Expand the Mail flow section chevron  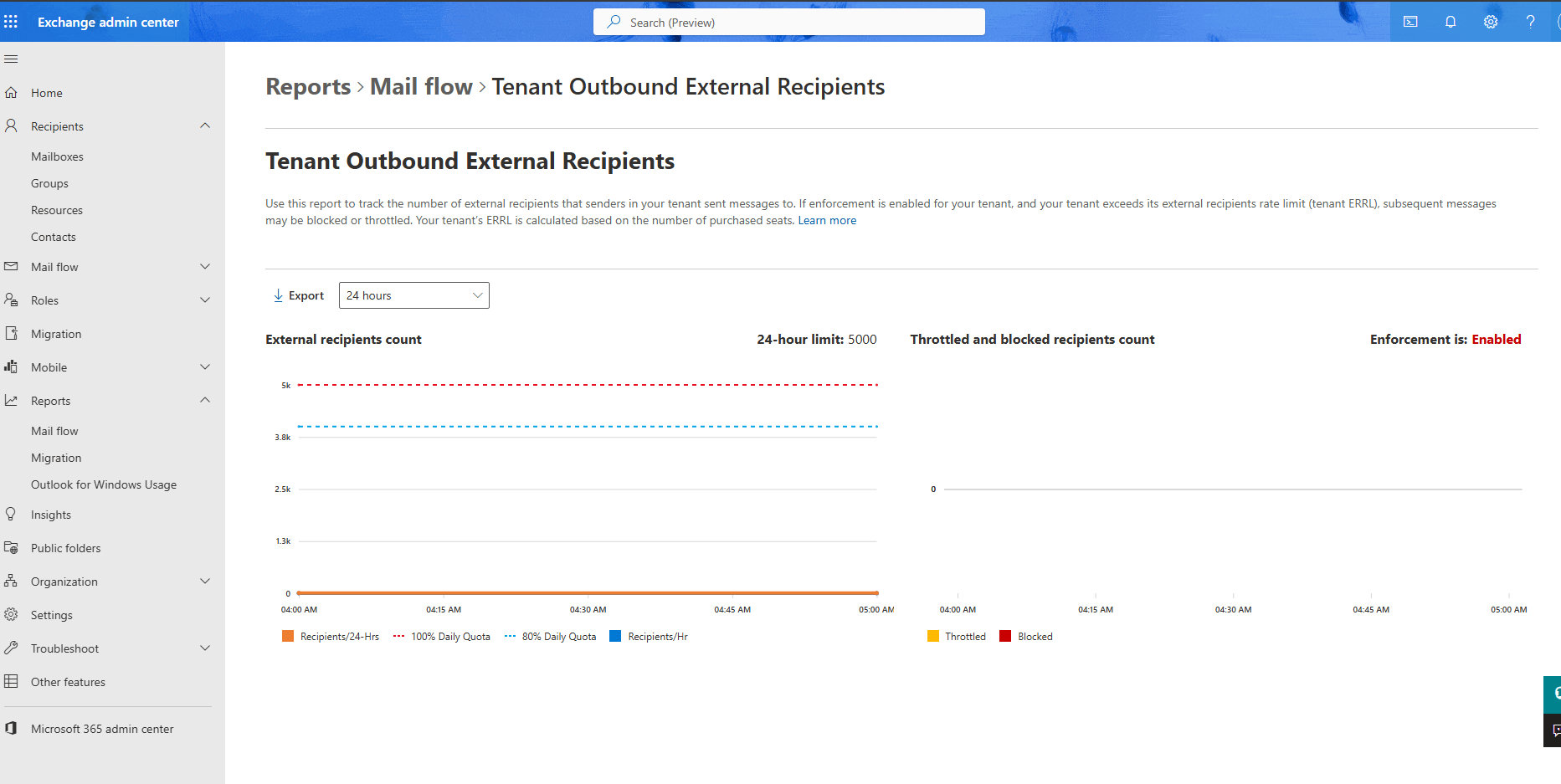coord(205,267)
